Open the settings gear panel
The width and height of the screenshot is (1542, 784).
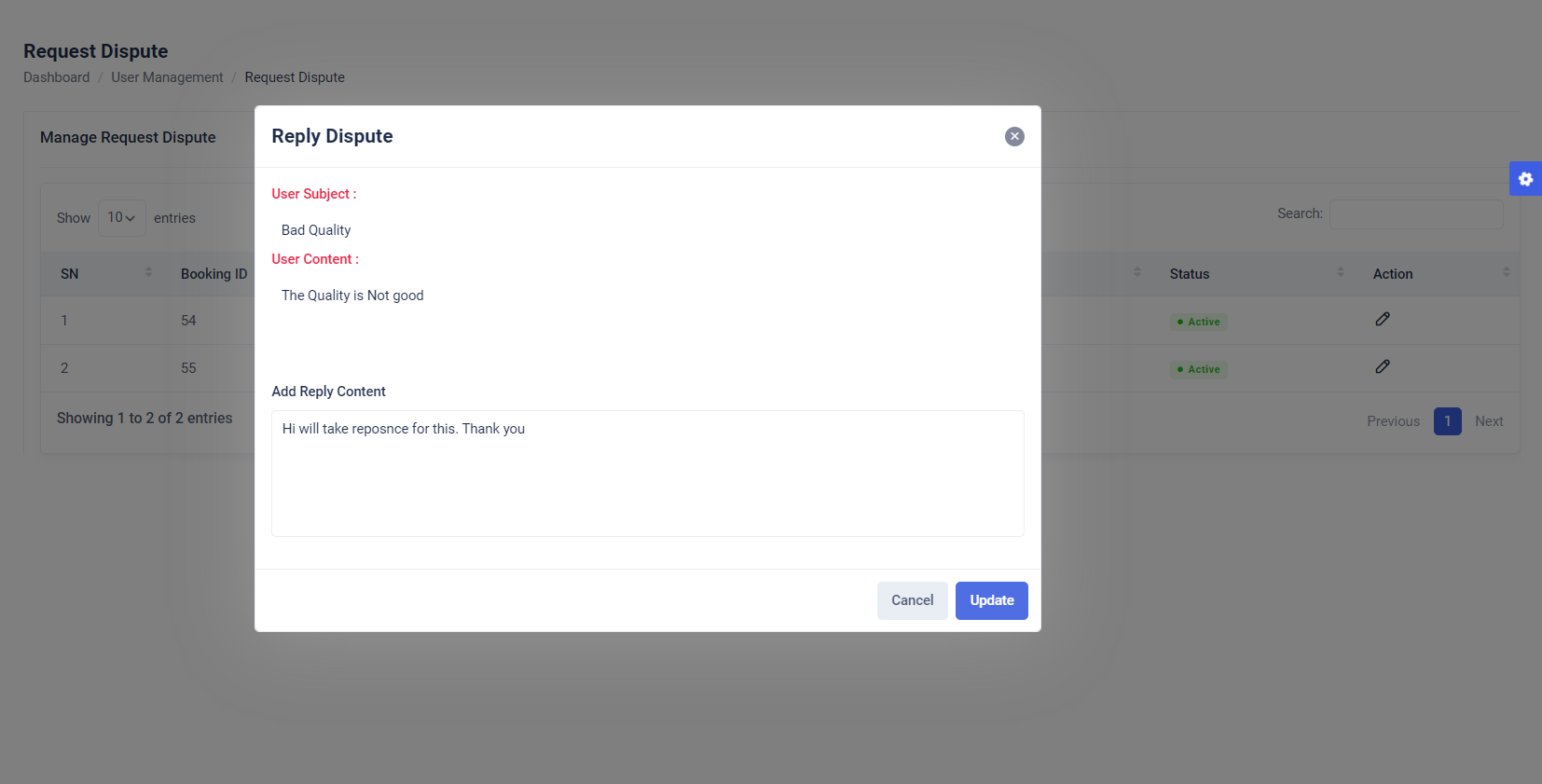coord(1525,179)
